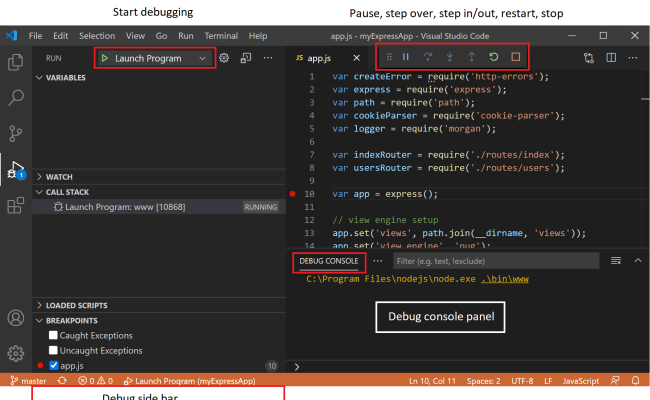Click the debug console REPL input prompt
This screenshot has width=650, height=400.
468,366
